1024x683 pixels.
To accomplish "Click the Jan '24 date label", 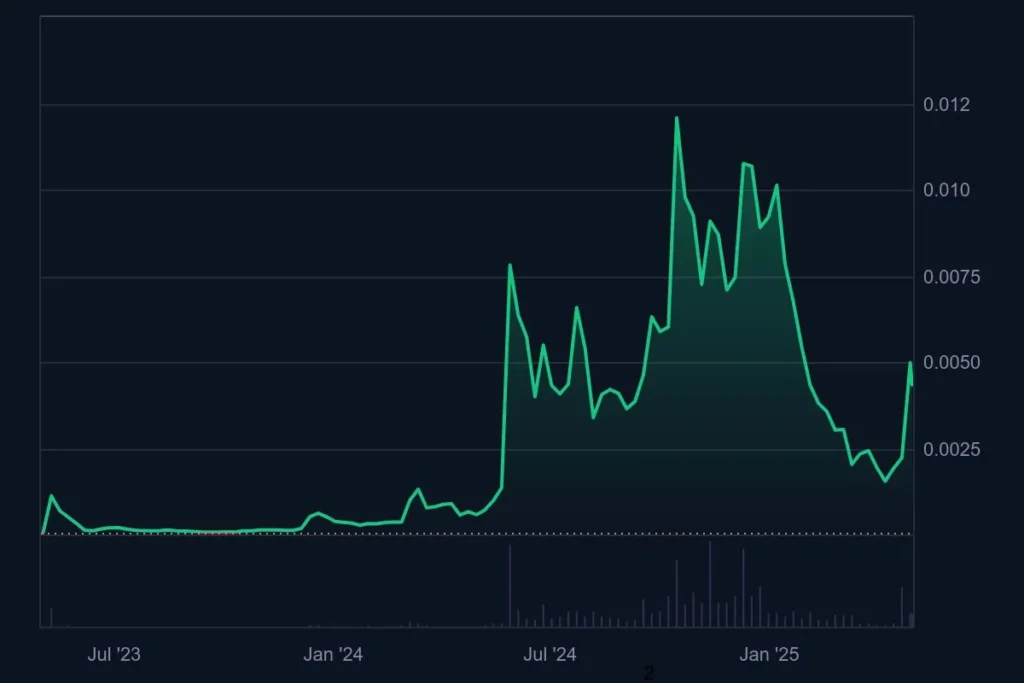I will point(333,654).
